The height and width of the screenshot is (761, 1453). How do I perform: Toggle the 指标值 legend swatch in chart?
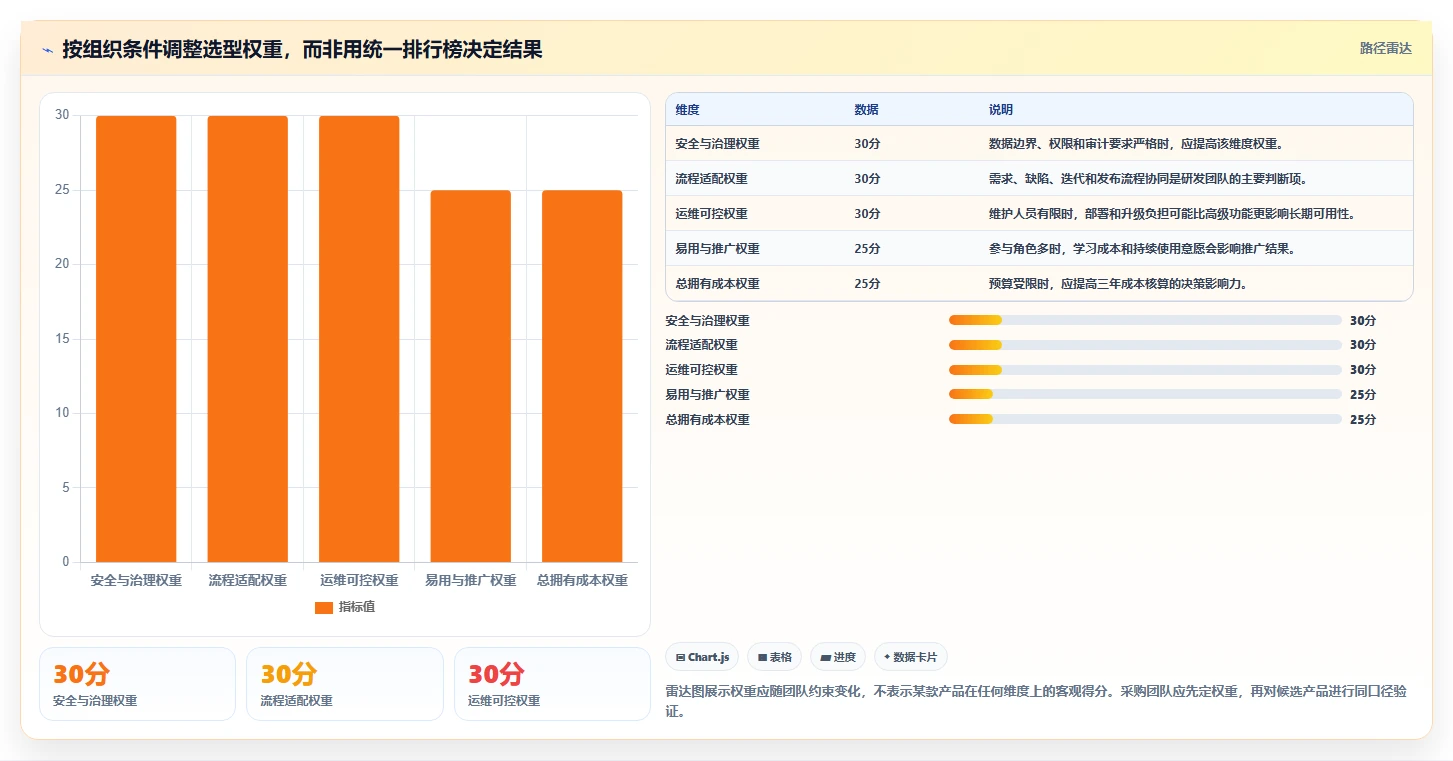324,607
